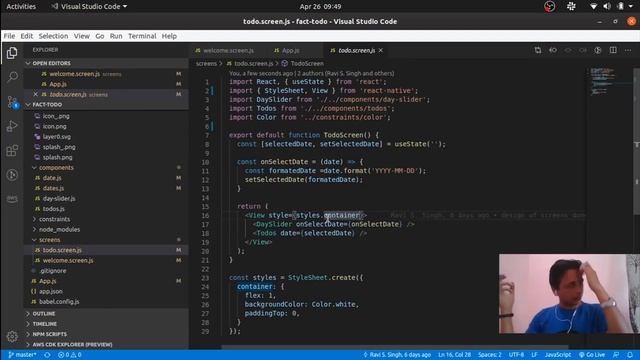Screen dimensions: 640x360
Task: Open todos.js in the file tree
Action: point(53,209)
